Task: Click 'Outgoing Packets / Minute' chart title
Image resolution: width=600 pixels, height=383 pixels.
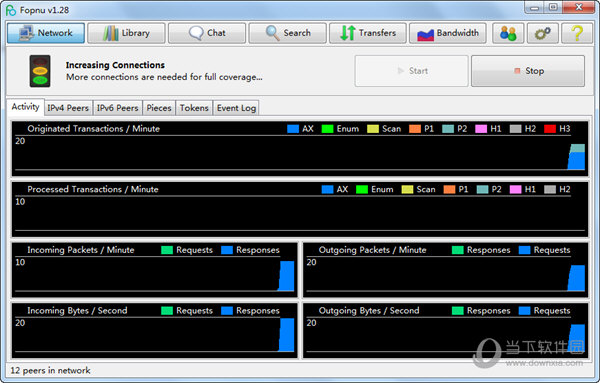Action: pyautogui.click(x=372, y=250)
